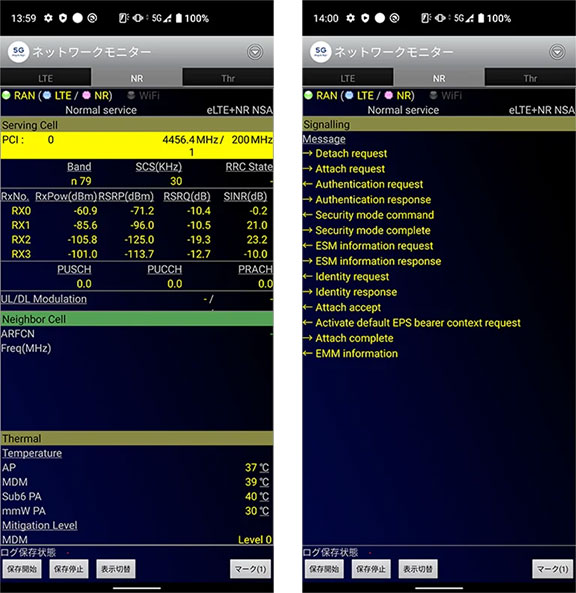Tap the yellow PCI serving cell row
The height and width of the screenshot is (593, 576).
coord(137,146)
